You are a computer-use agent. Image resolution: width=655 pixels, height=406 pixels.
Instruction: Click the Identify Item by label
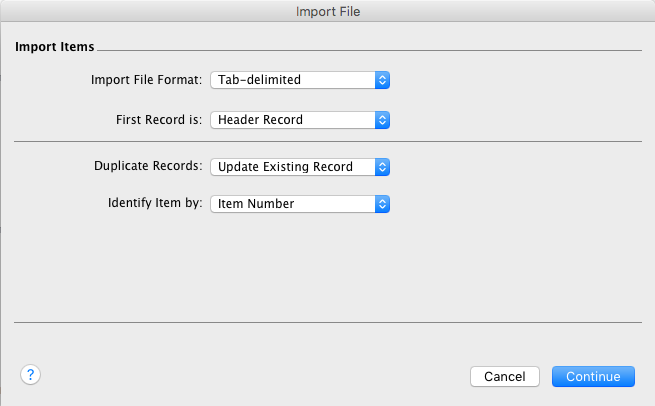coord(155,204)
